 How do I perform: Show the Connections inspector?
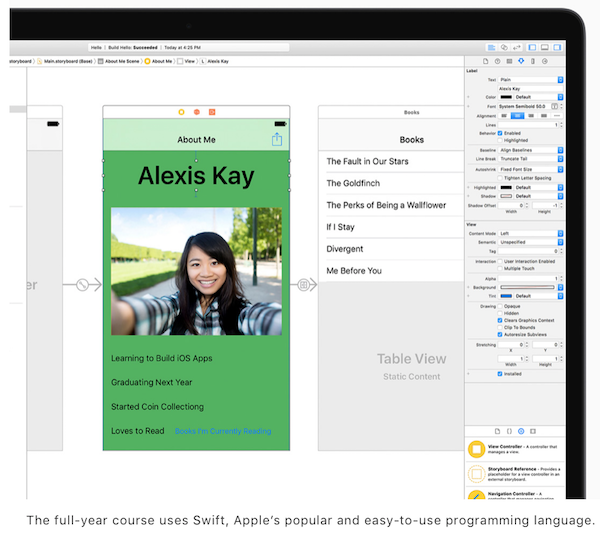coord(544,61)
